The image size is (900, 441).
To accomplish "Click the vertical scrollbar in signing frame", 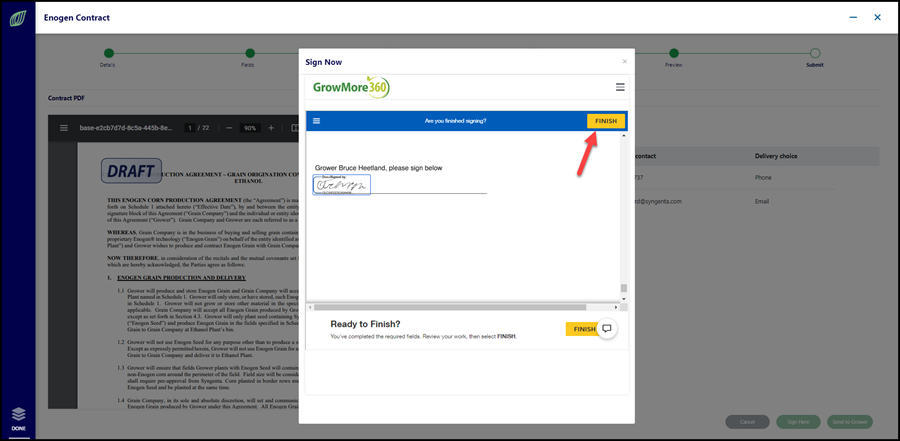I will [x=624, y=217].
